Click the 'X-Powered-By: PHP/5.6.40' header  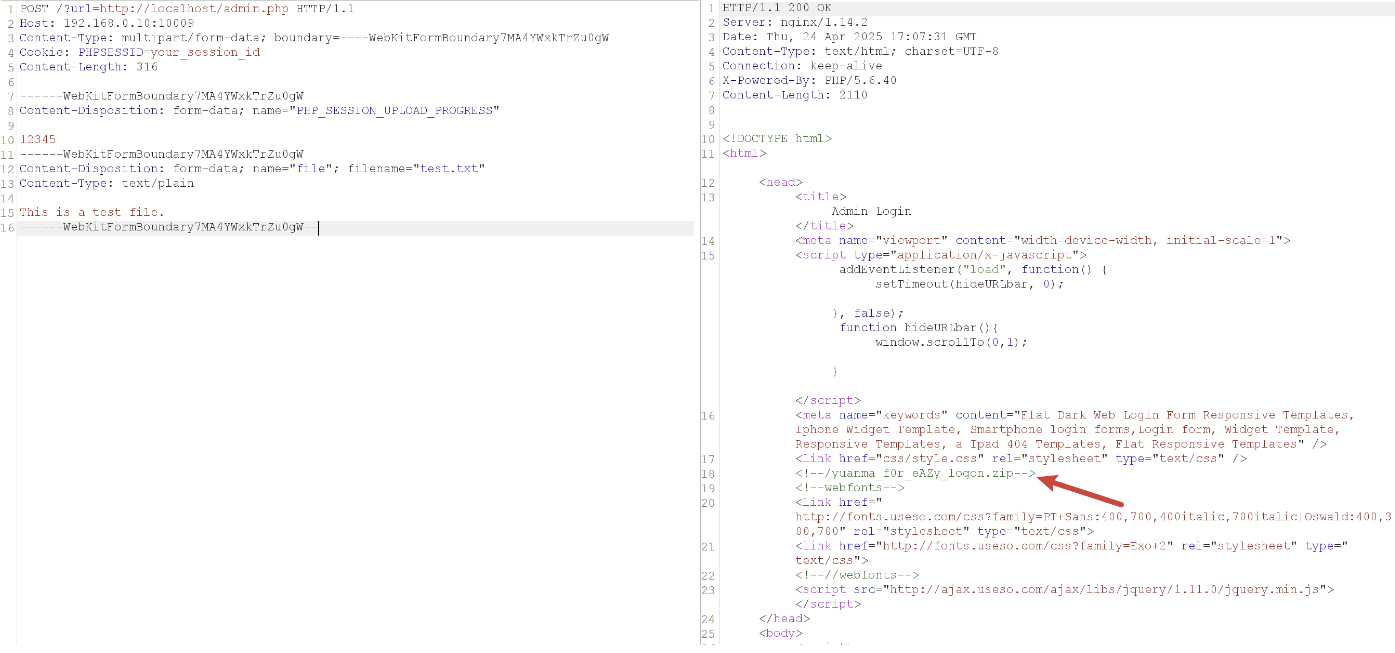pos(809,81)
